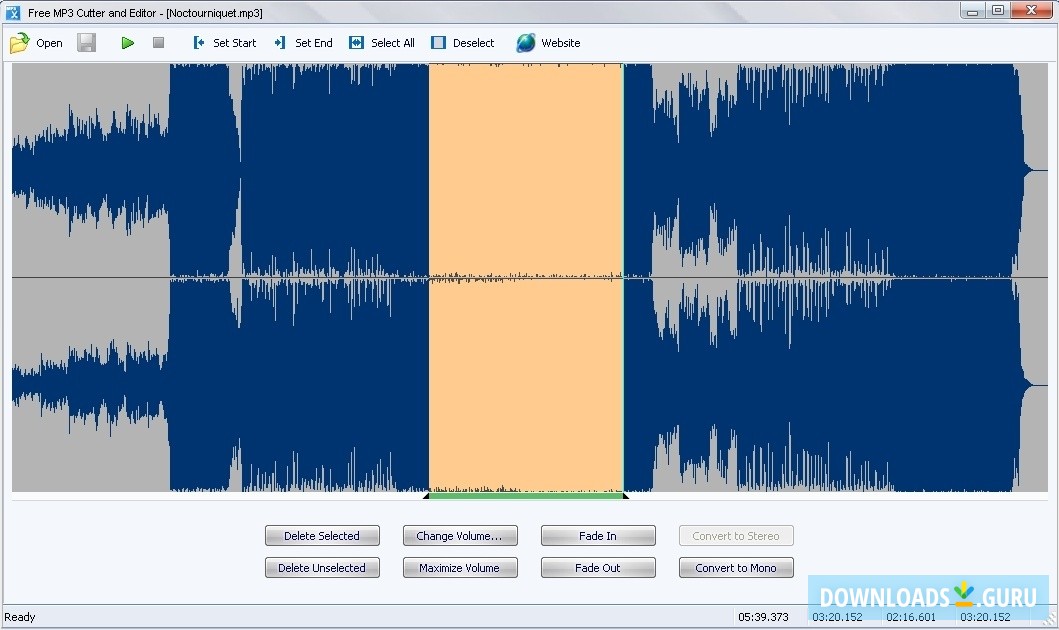1059x630 pixels.
Task: Apply Fade Out to selection
Action: point(598,568)
